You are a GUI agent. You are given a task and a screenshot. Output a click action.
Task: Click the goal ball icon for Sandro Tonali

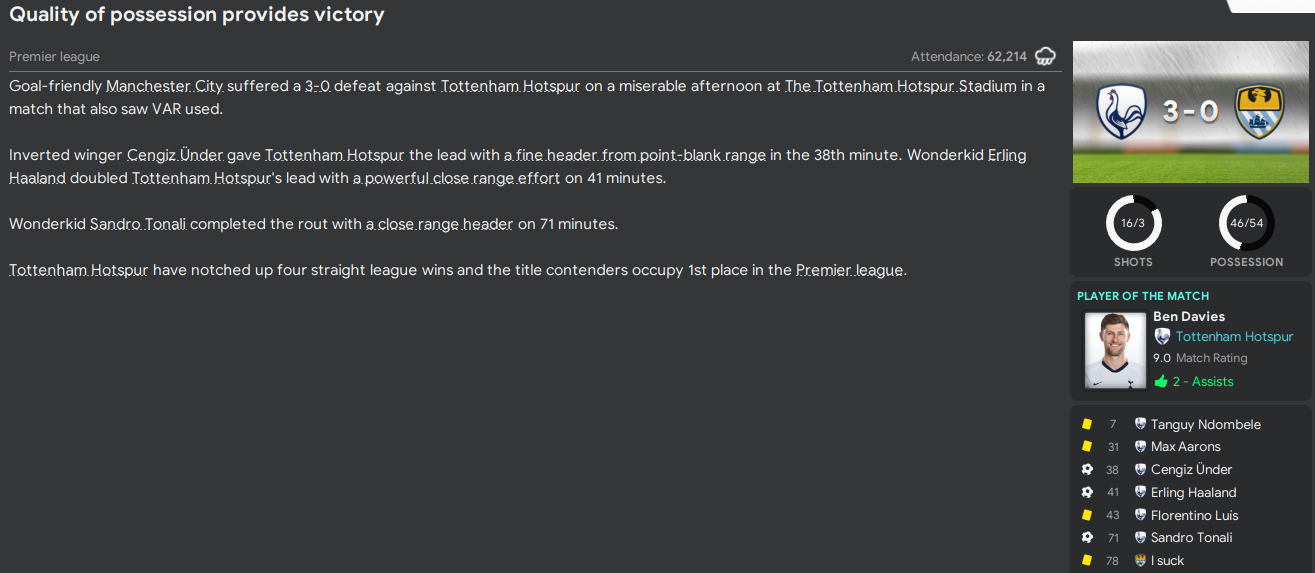[x=1087, y=538]
